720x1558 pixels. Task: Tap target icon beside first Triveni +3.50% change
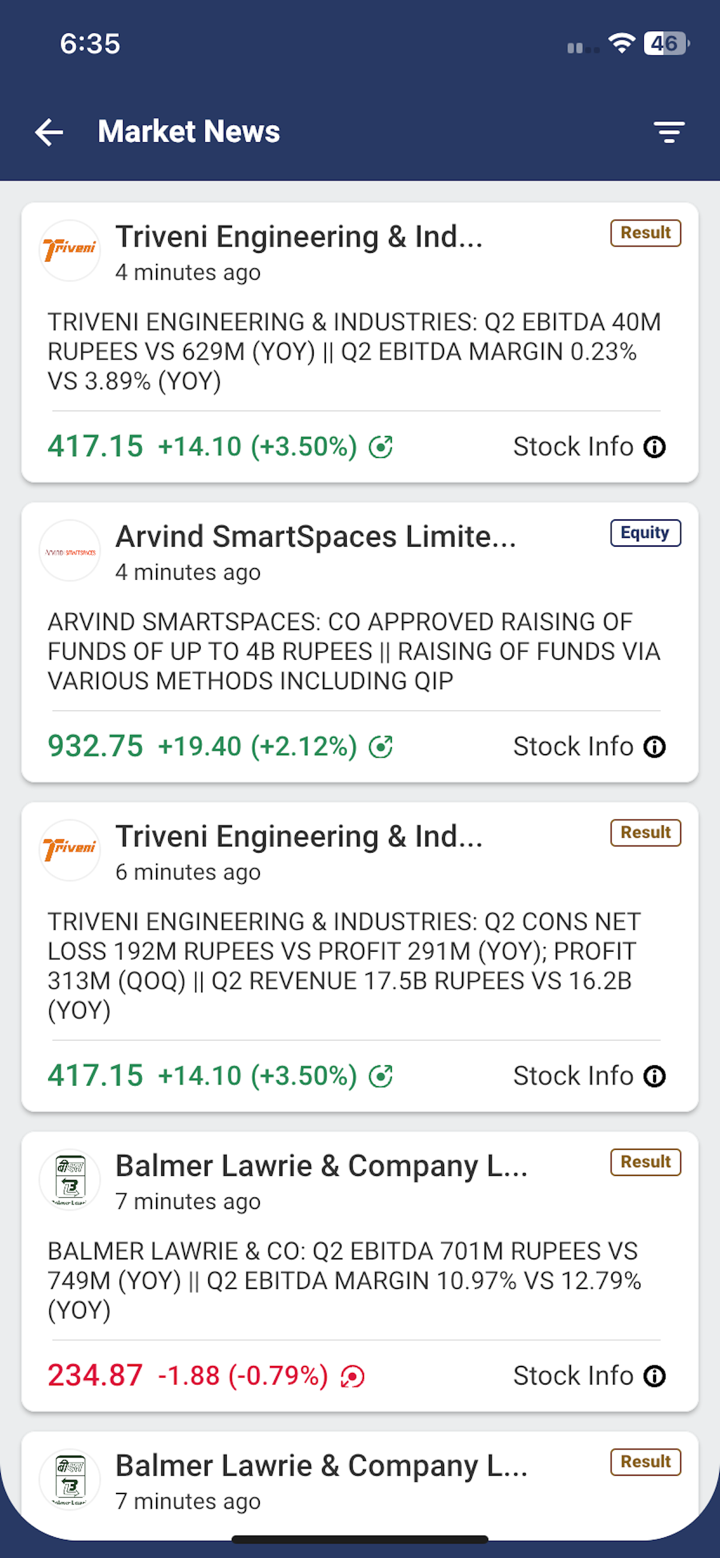click(381, 447)
